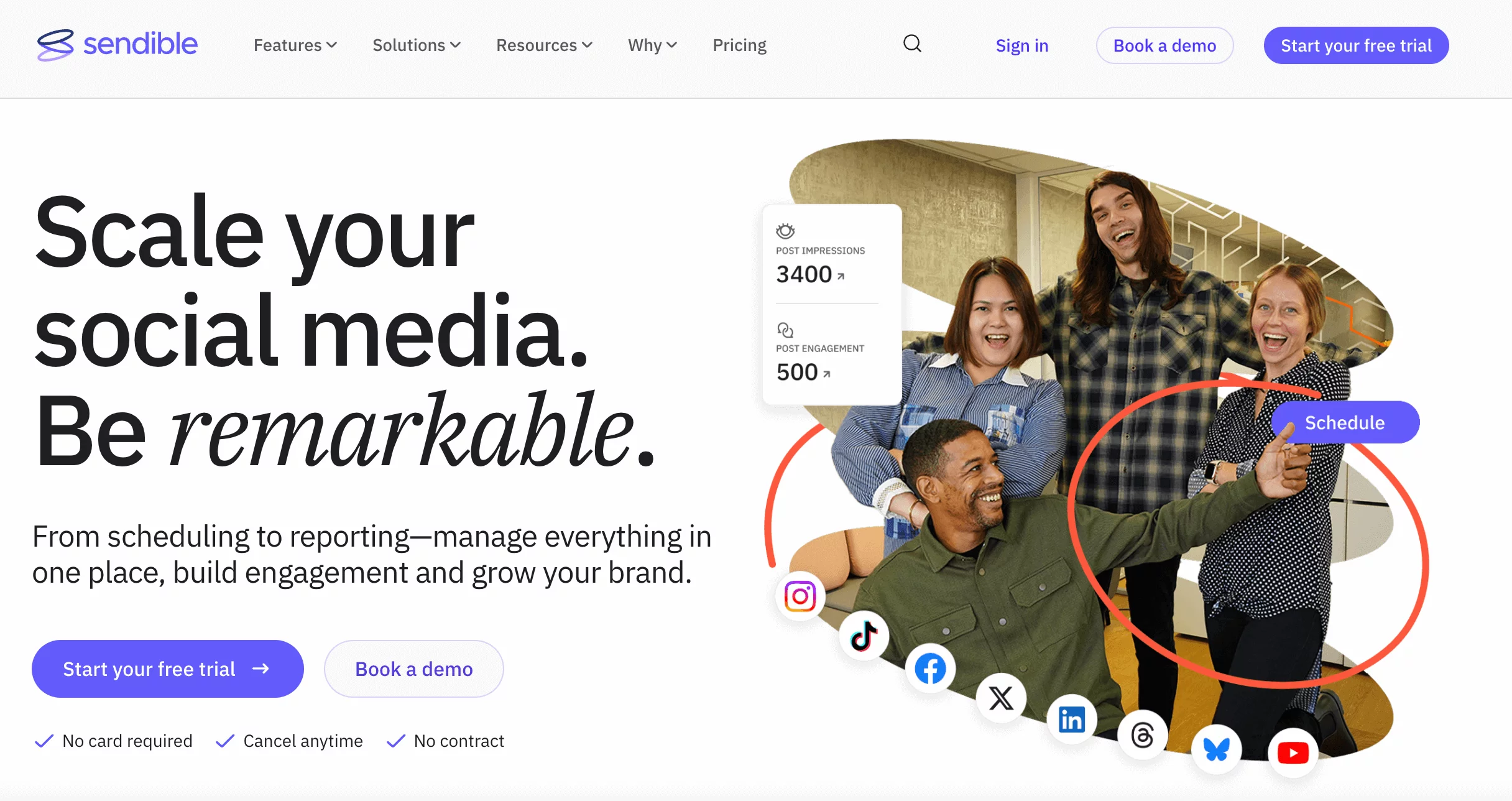1512x801 pixels.
Task: Click the Sign in link
Action: (x=1021, y=45)
